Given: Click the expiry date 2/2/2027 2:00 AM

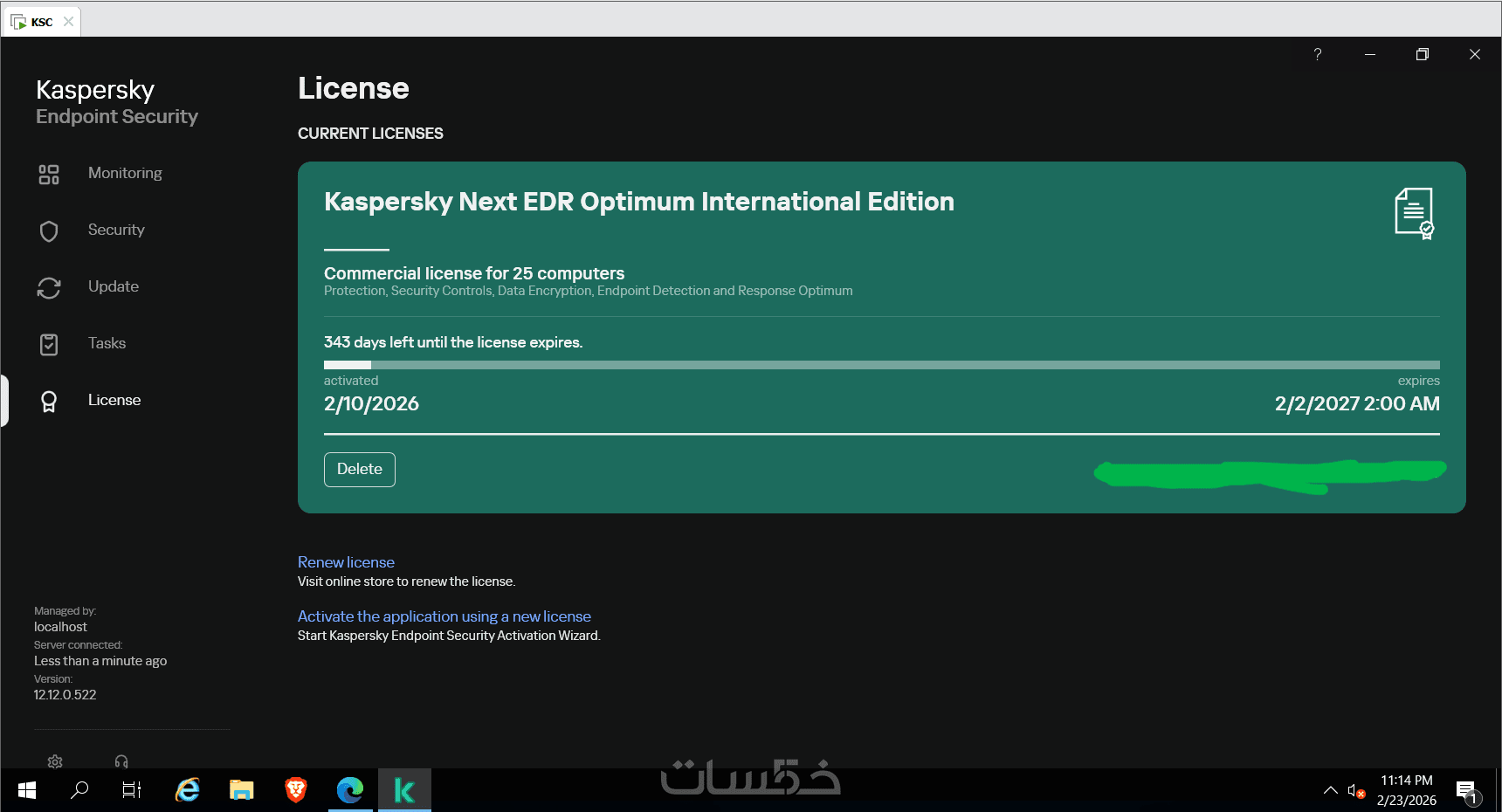Looking at the screenshot, I should click(x=1357, y=404).
